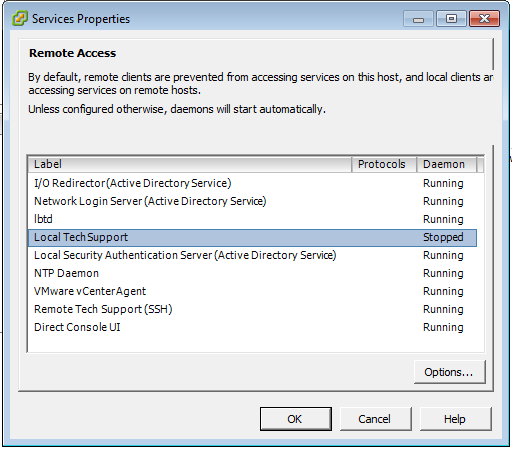512x450 pixels.
Task: Select I/O Redirector service row
Action: (x=252, y=183)
